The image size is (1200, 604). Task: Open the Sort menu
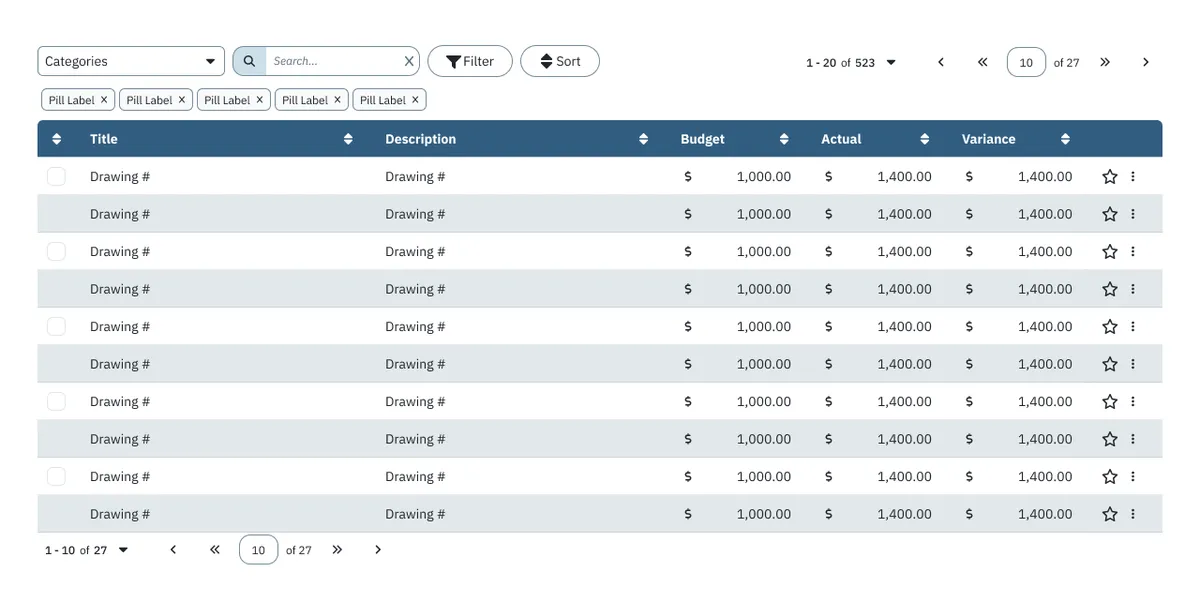[559, 61]
